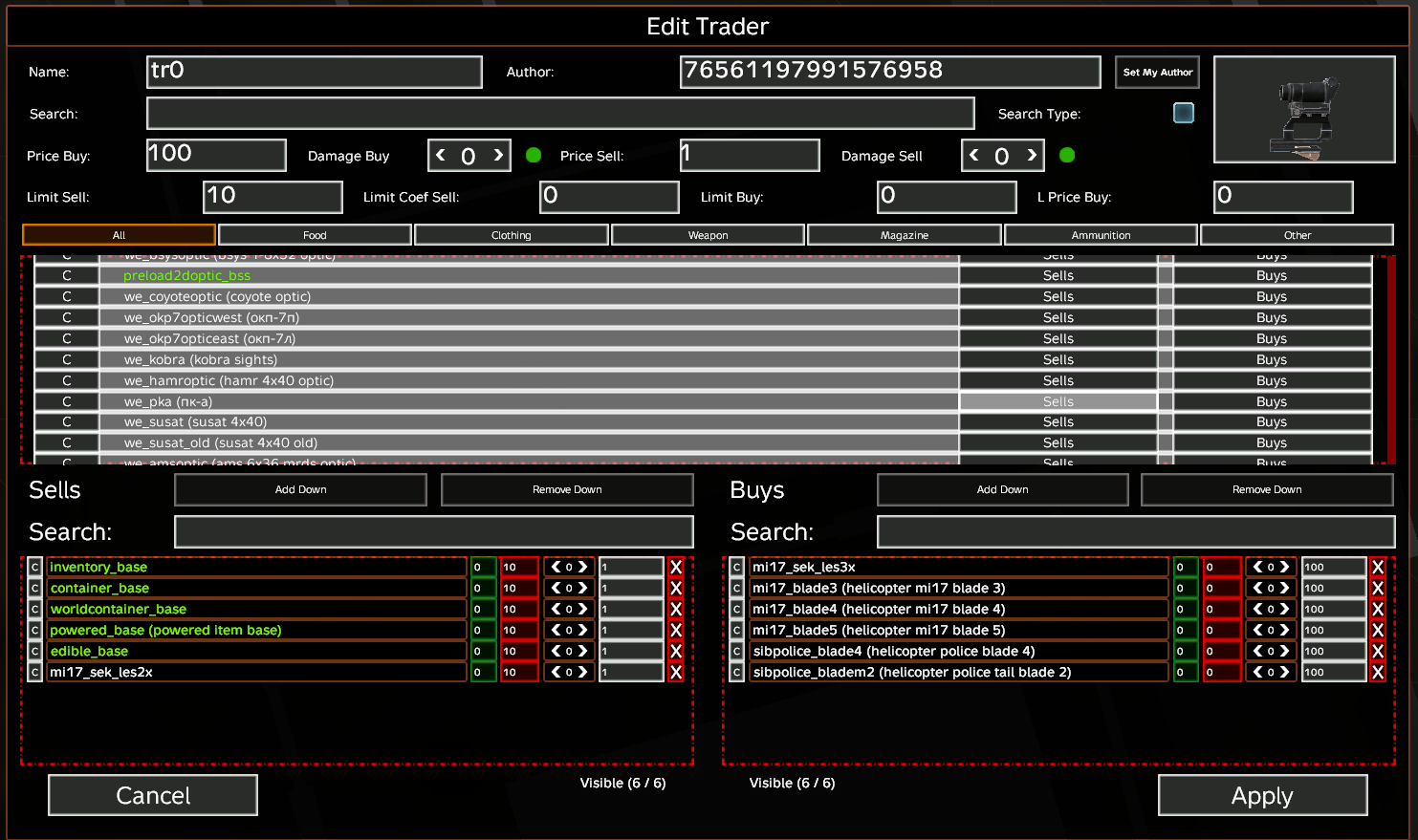
Task: Remove mi17_sek_les3x using its X icon
Action: tap(1378, 567)
